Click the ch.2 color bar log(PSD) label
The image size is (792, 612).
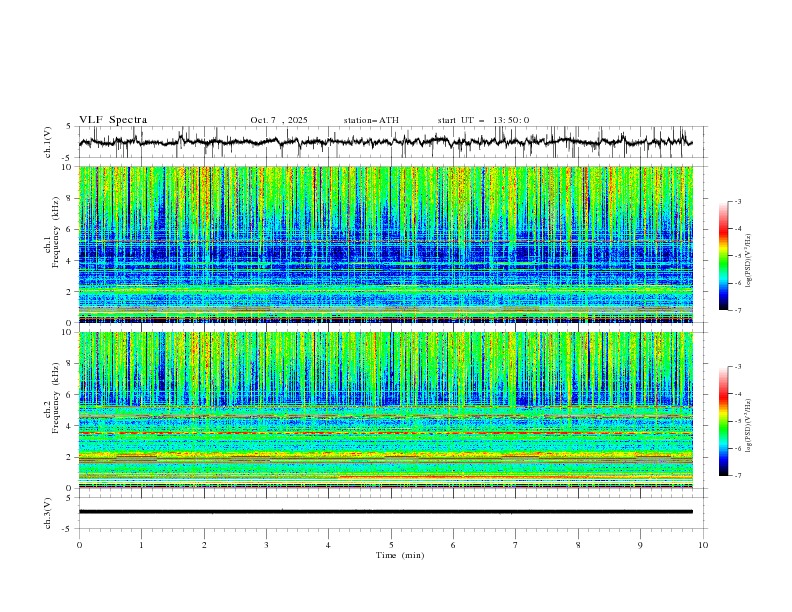749,426
